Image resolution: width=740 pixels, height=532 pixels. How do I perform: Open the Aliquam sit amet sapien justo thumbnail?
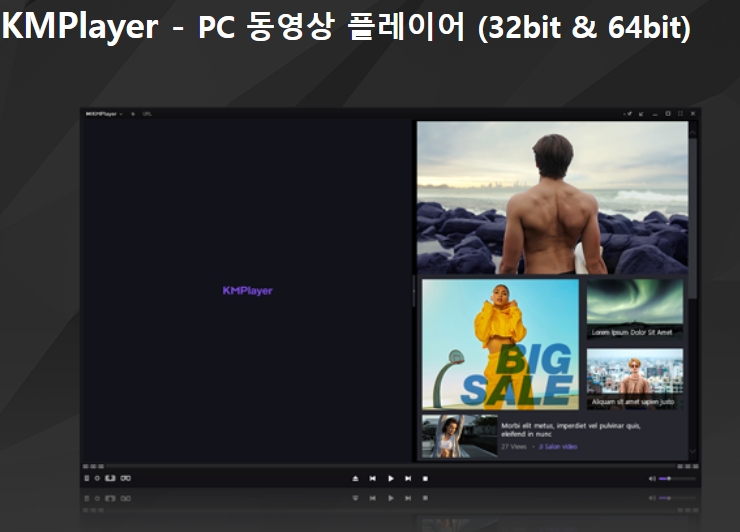tap(635, 379)
